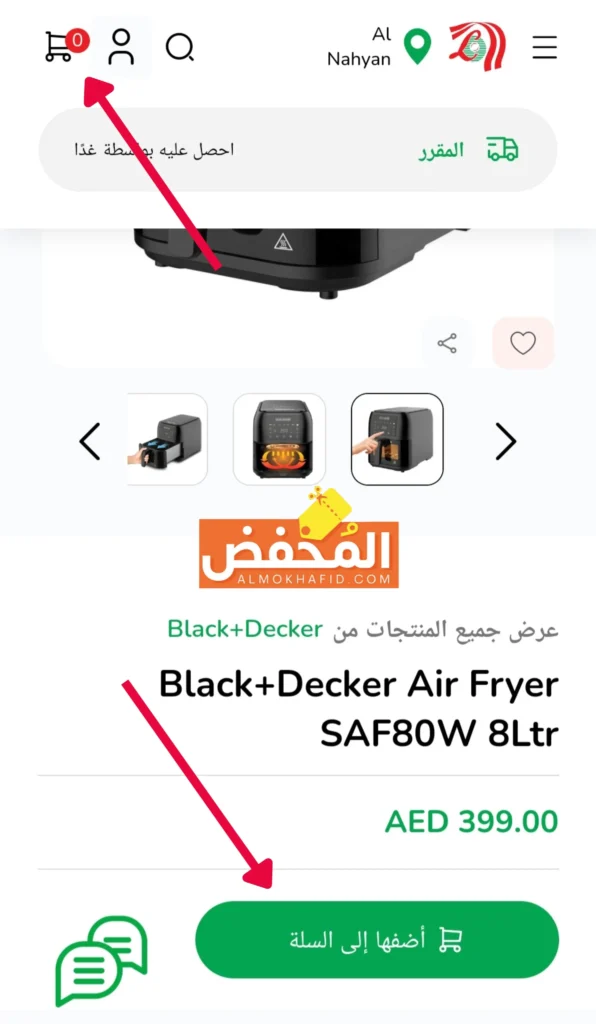Click the green add to cart button
This screenshot has height=1024, width=596.
click(x=377, y=940)
